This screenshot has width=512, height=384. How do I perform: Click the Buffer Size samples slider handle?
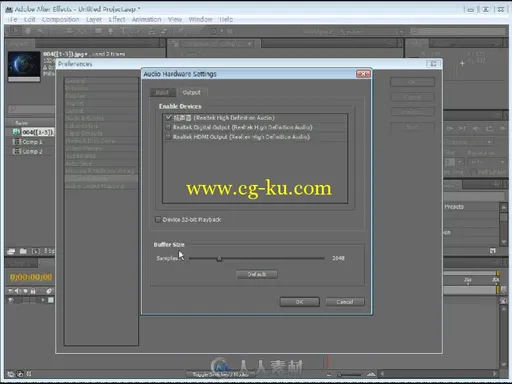219,258
